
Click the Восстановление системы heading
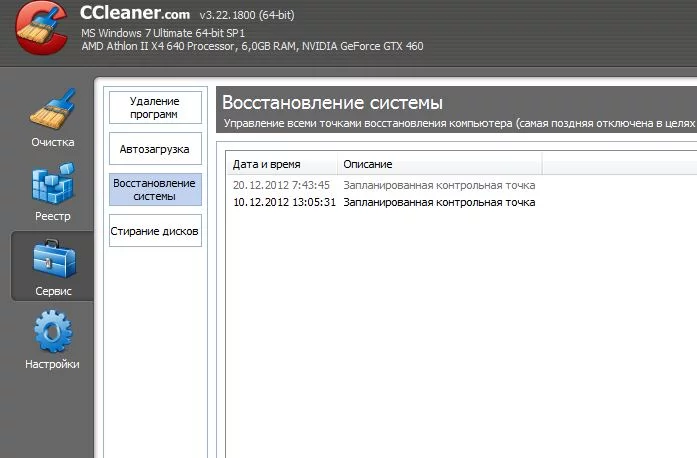point(332,103)
